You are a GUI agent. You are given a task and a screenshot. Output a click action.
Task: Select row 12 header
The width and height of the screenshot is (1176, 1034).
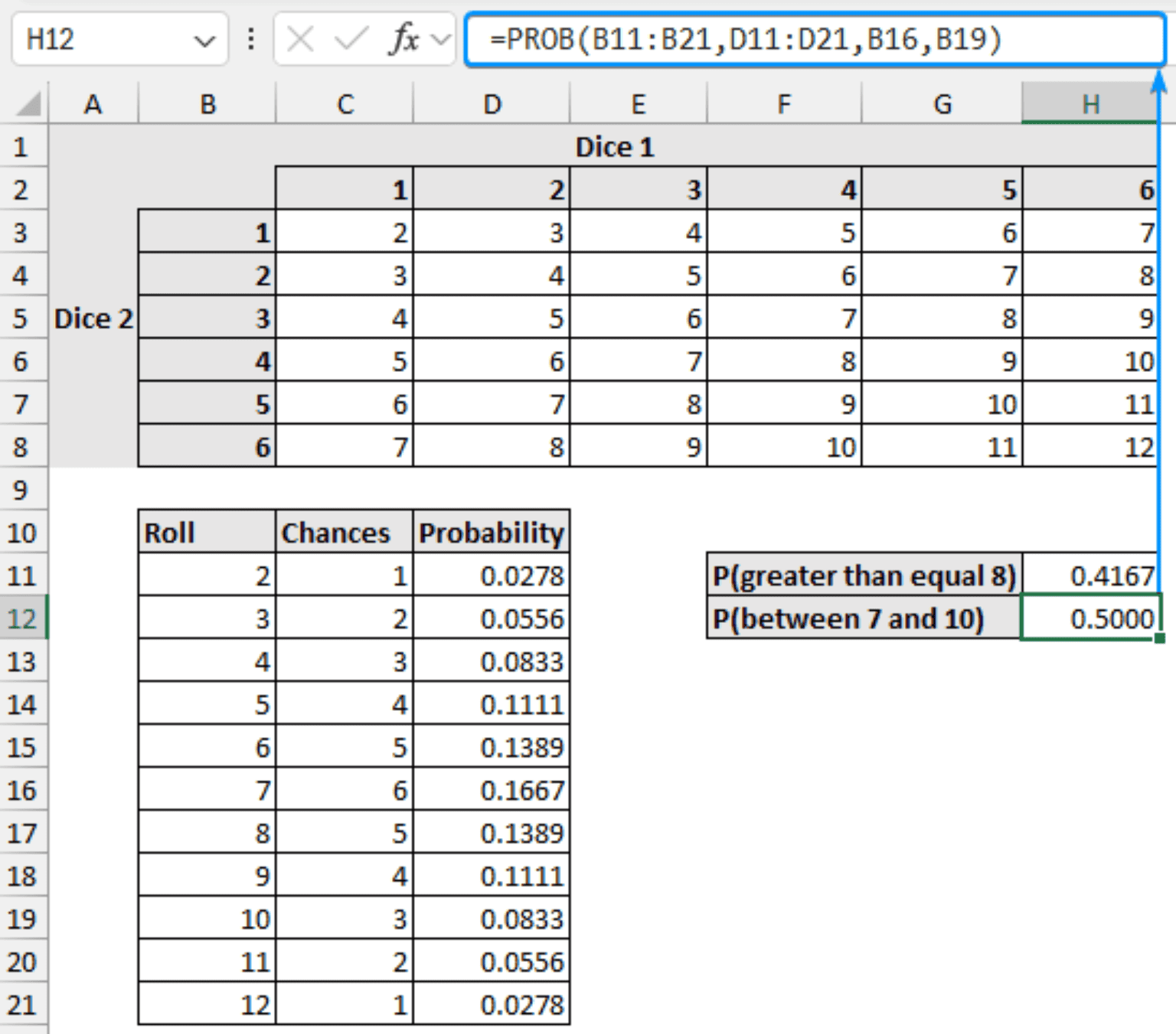23,618
